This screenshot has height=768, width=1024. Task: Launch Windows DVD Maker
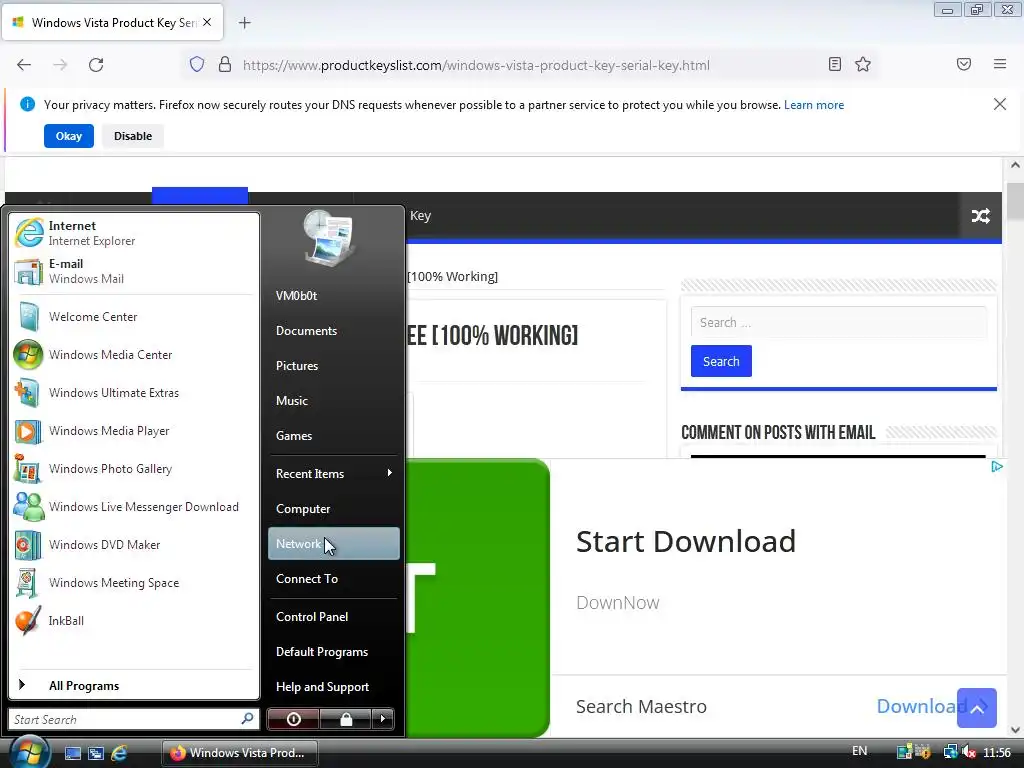tap(134, 545)
